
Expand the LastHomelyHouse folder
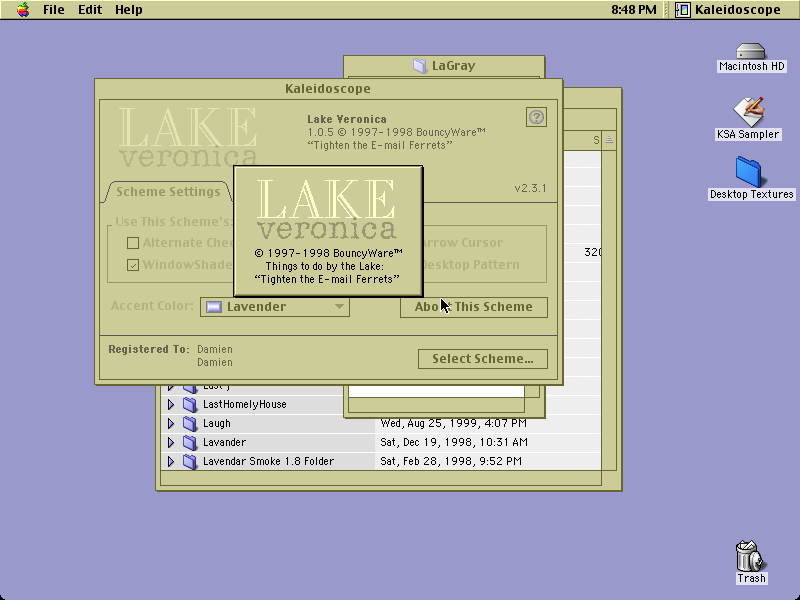[171, 405]
